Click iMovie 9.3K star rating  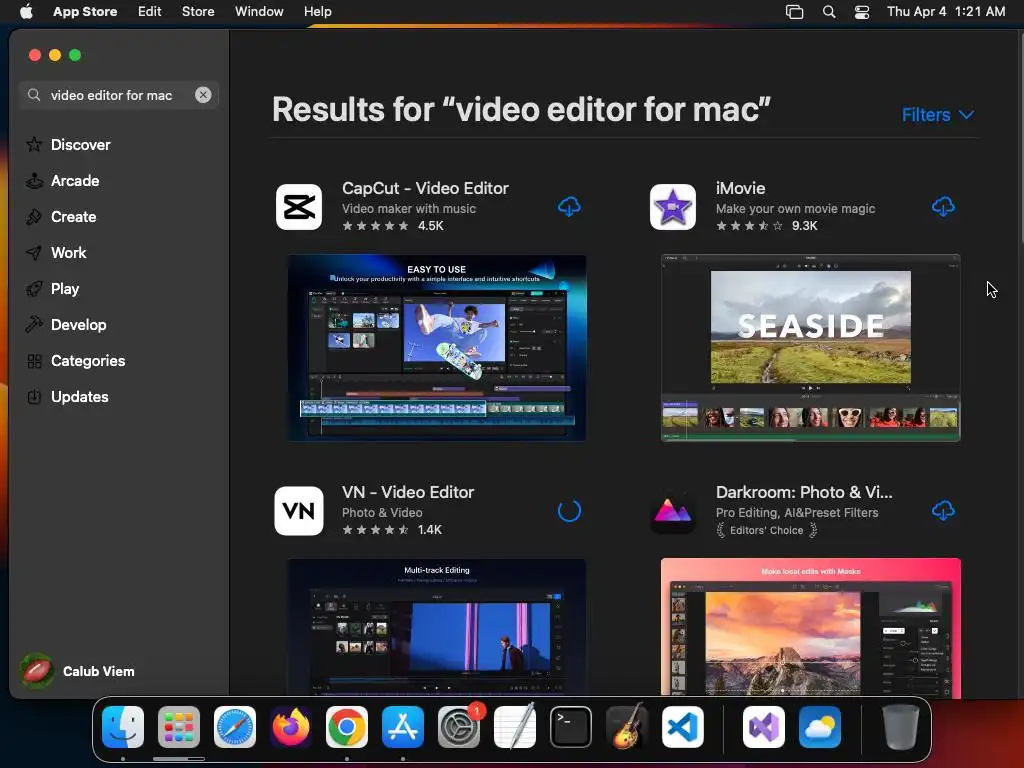pyautogui.click(x=766, y=225)
